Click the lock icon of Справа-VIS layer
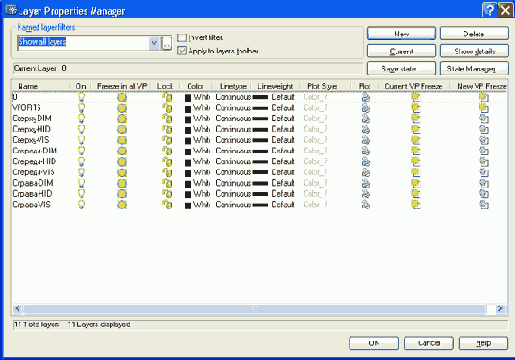This screenshot has width=515, height=360. (167, 204)
